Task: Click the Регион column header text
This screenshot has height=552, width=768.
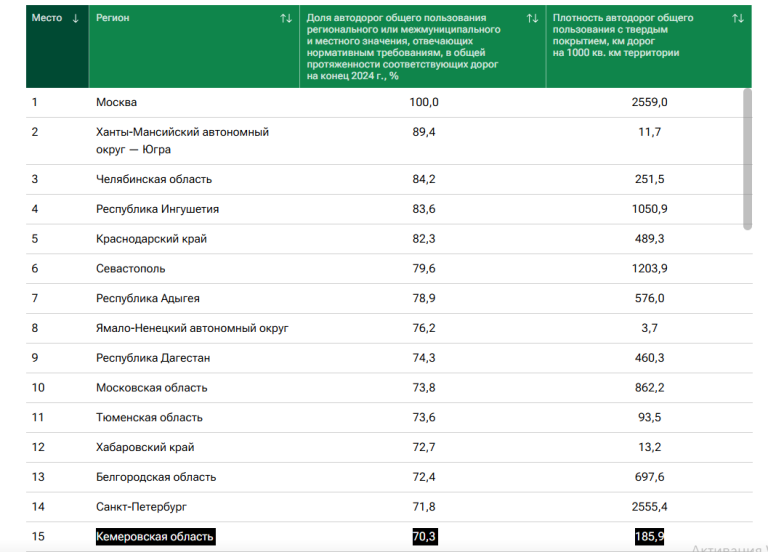Action: (112, 18)
